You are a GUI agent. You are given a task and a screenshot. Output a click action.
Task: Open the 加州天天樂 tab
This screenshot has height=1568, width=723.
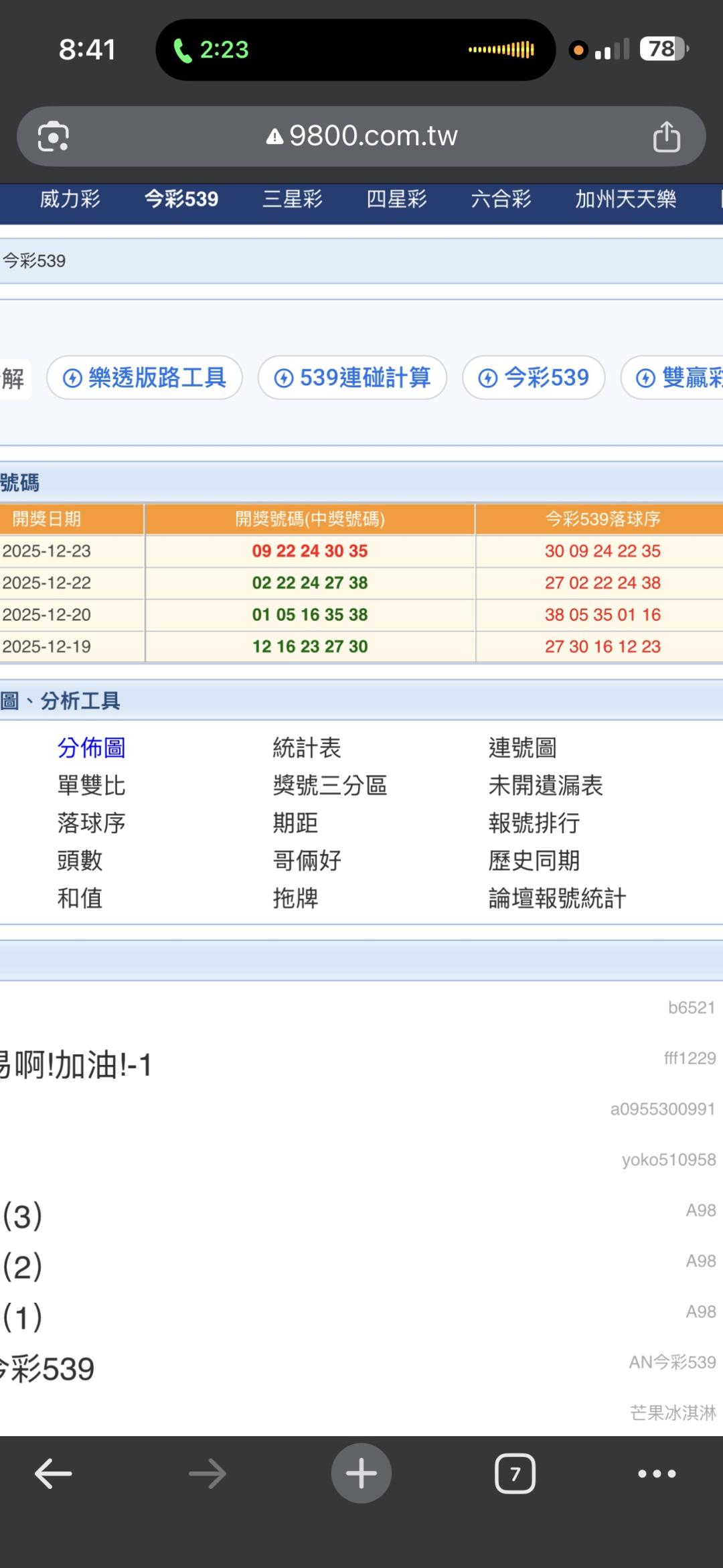625,199
